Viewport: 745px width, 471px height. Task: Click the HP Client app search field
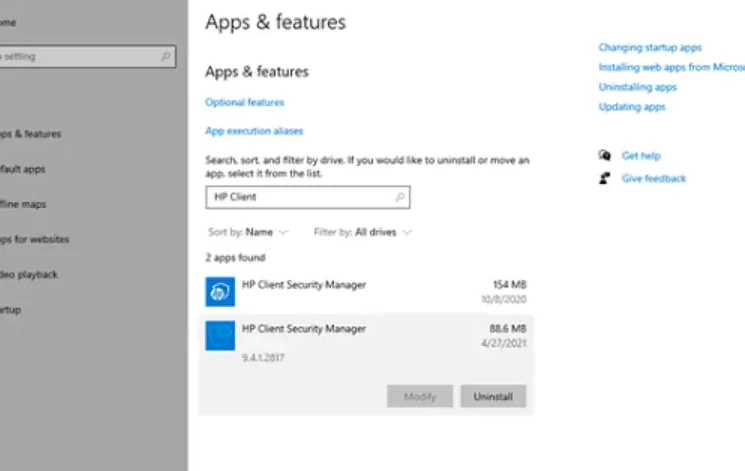(300, 198)
